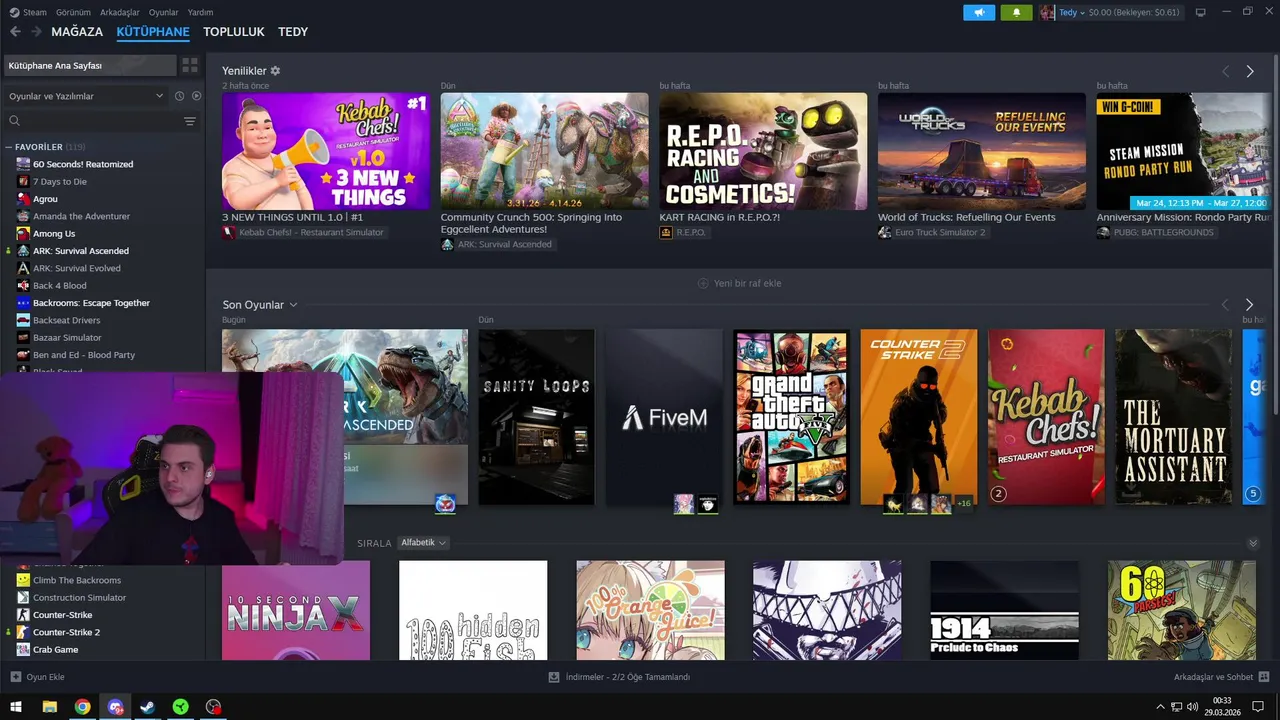Open the Sanity Loops game cover
The image size is (1280, 720).
coord(536,417)
